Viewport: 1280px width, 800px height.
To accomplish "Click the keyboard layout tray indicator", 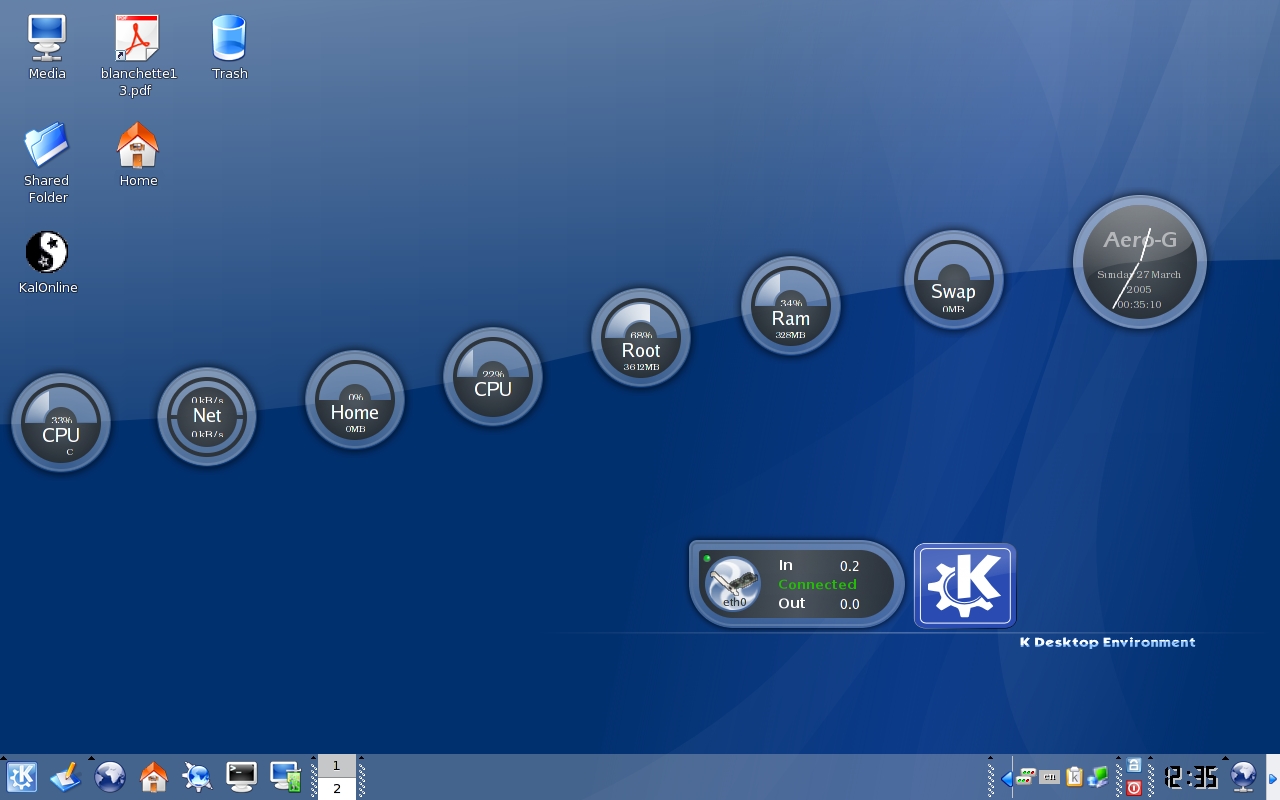I will (1049, 777).
